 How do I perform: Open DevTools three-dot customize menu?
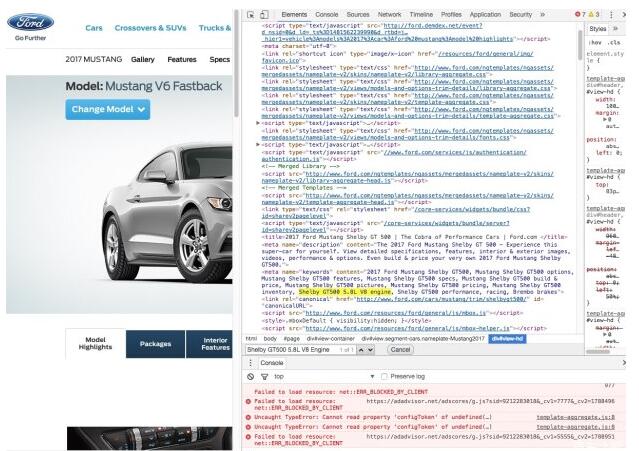click(x=611, y=14)
